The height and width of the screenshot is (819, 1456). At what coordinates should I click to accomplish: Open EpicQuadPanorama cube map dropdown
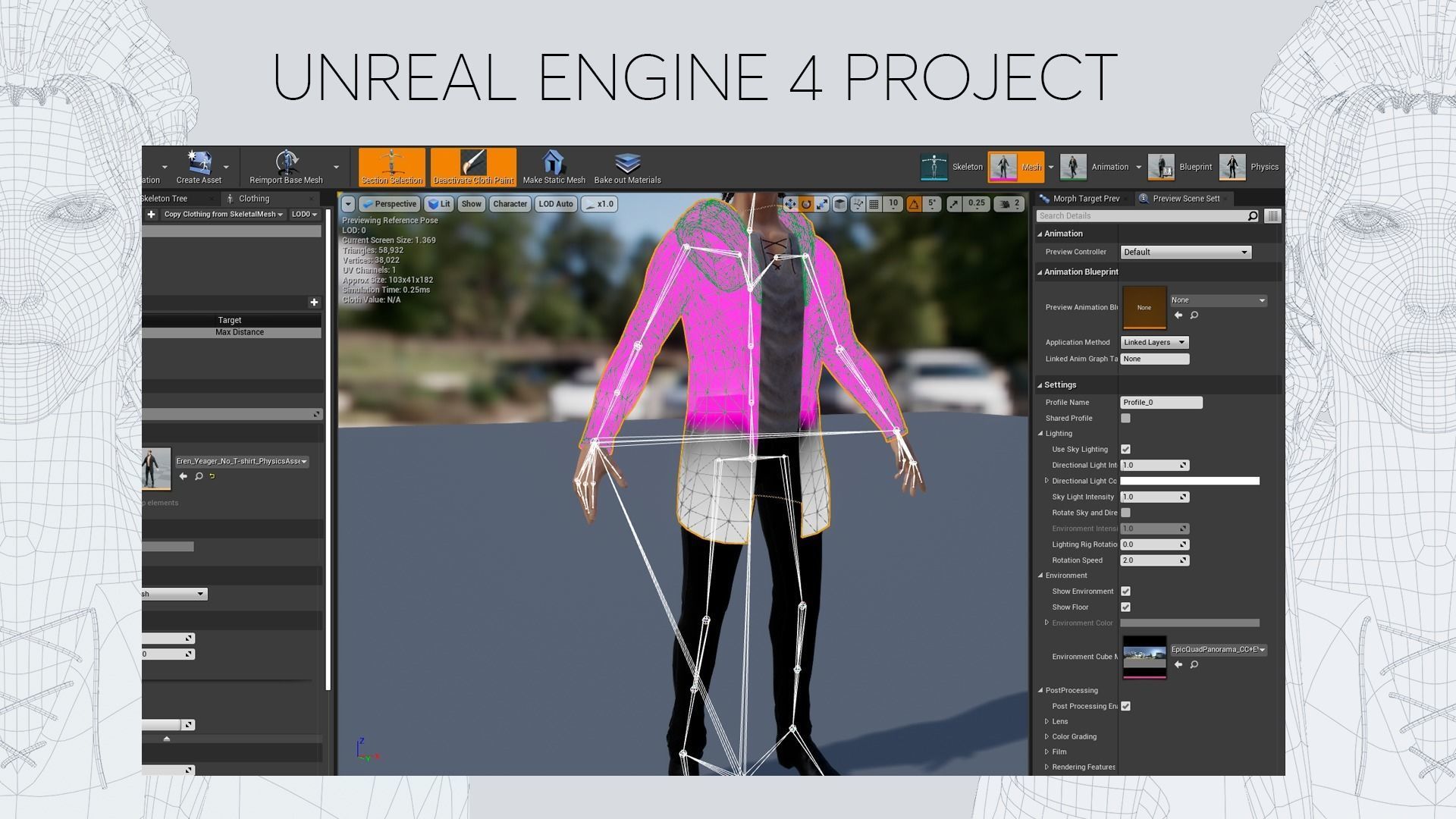click(1219, 650)
